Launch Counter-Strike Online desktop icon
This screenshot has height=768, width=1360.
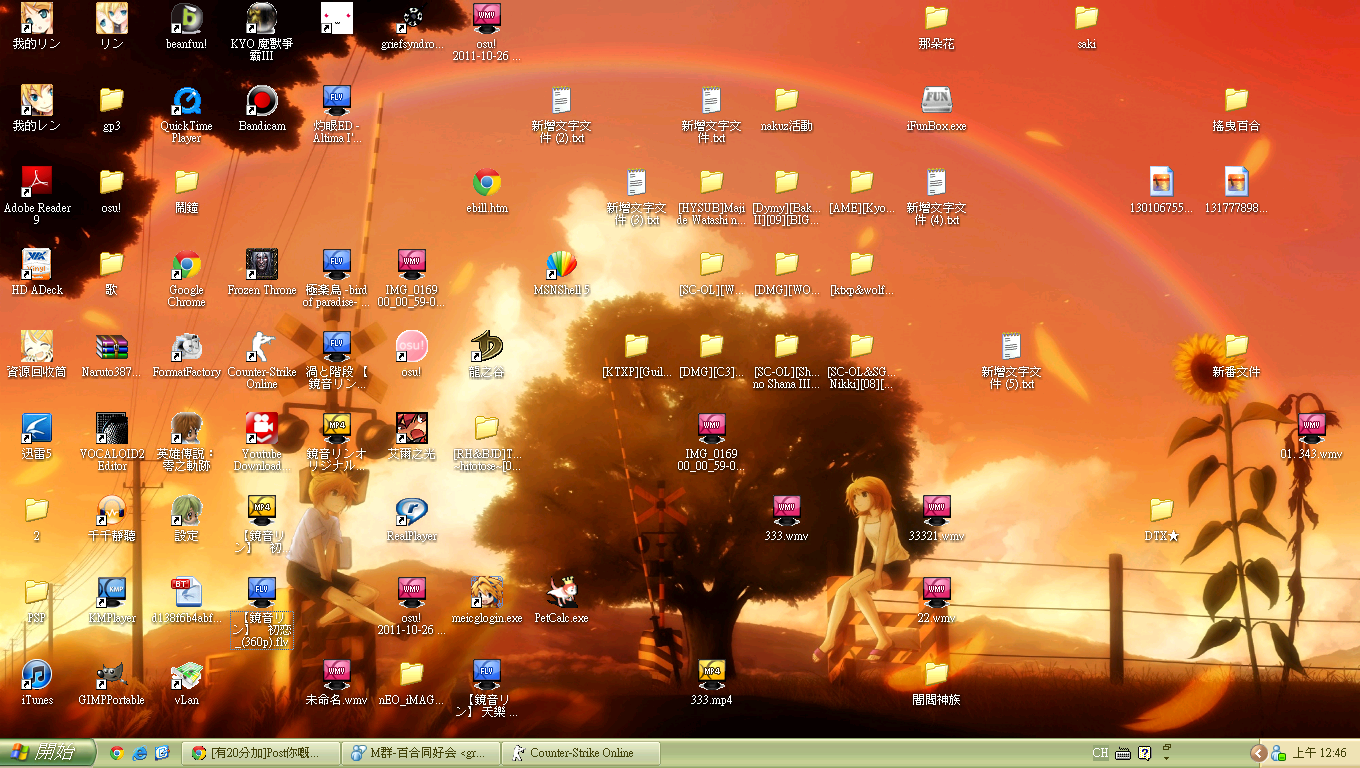tap(262, 346)
